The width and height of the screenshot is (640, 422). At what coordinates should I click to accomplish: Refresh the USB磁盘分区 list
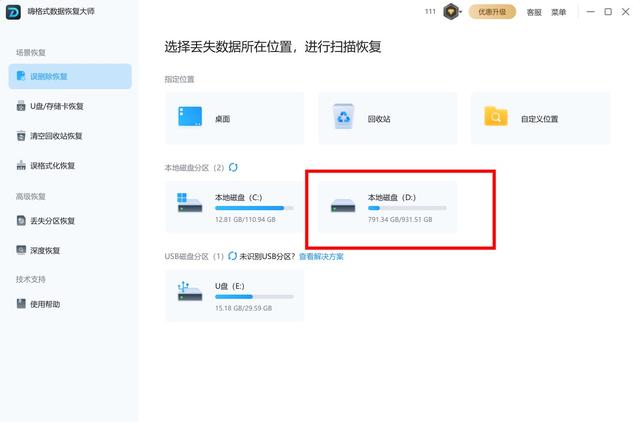[232, 256]
